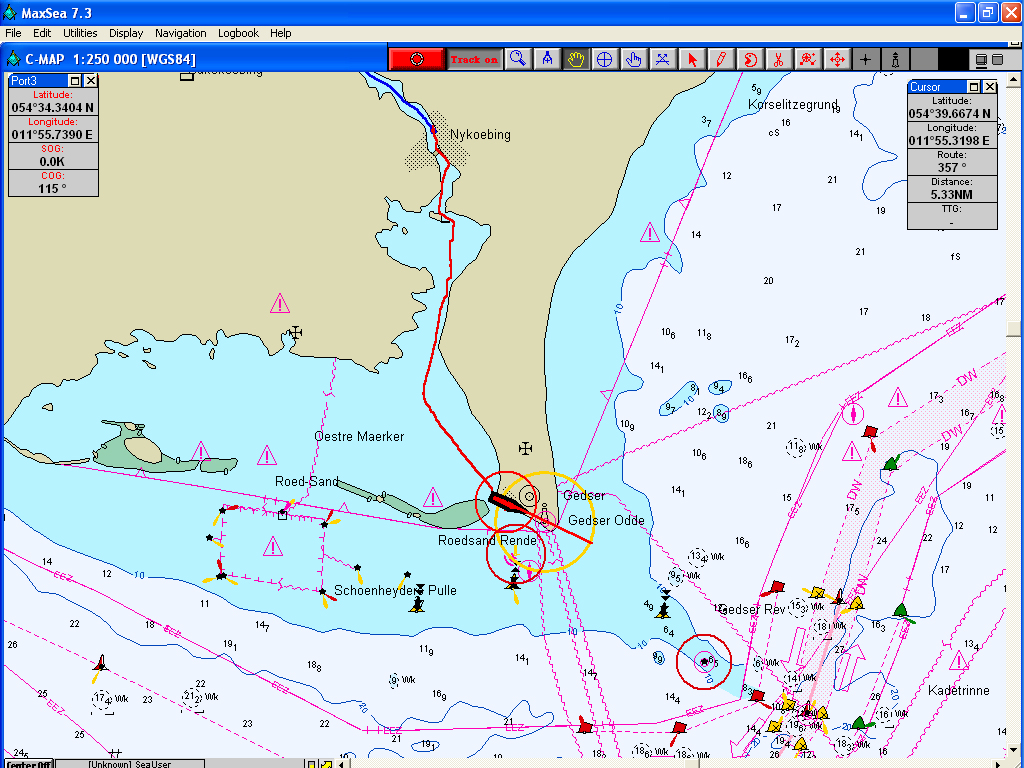This screenshot has width=1024, height=768.
Task: Close the Port3 data panel
Action: [x=91, y=80]
